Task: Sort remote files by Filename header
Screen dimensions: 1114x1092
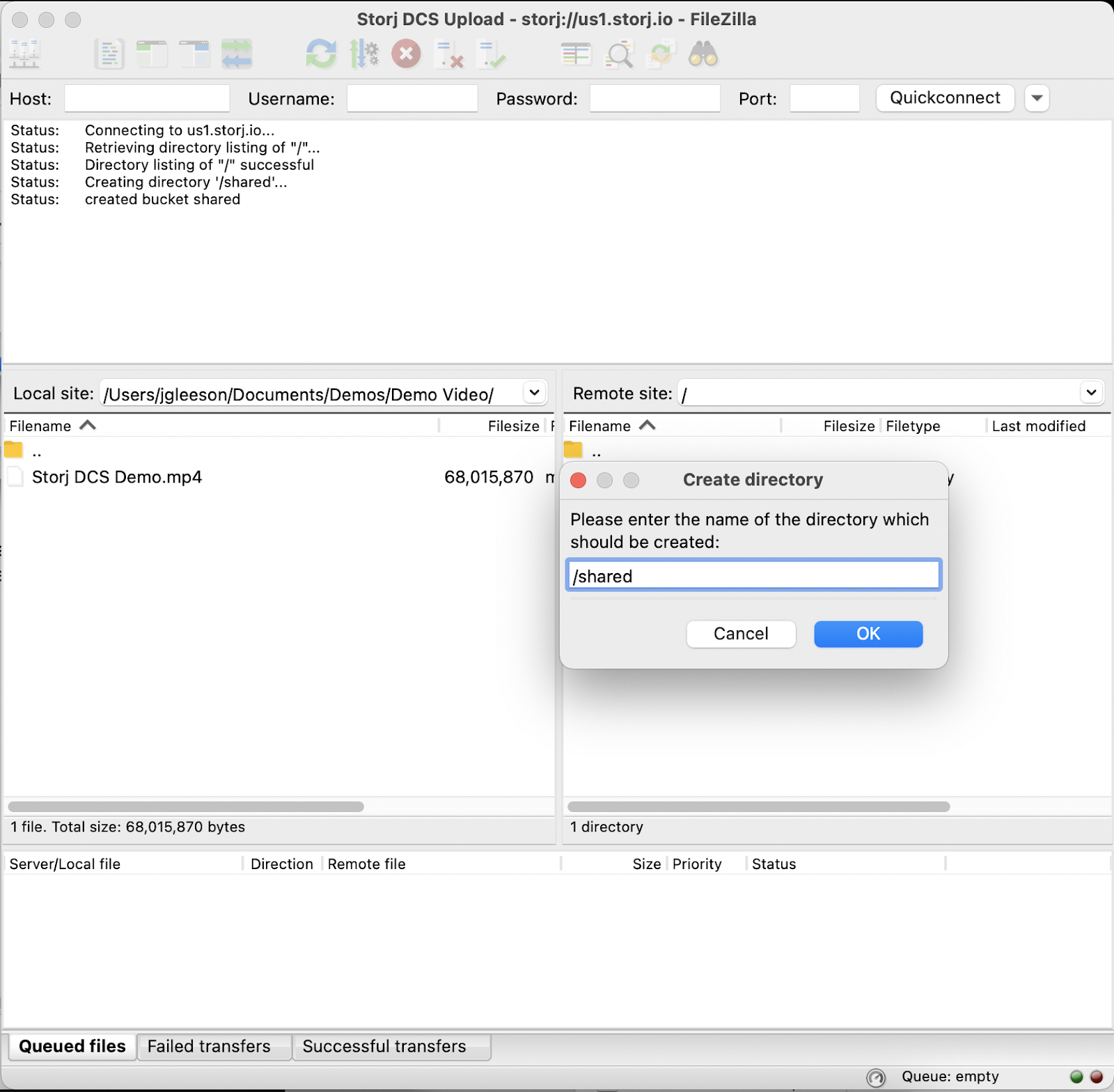Action: pyautogui.click(x=672, y=426)
